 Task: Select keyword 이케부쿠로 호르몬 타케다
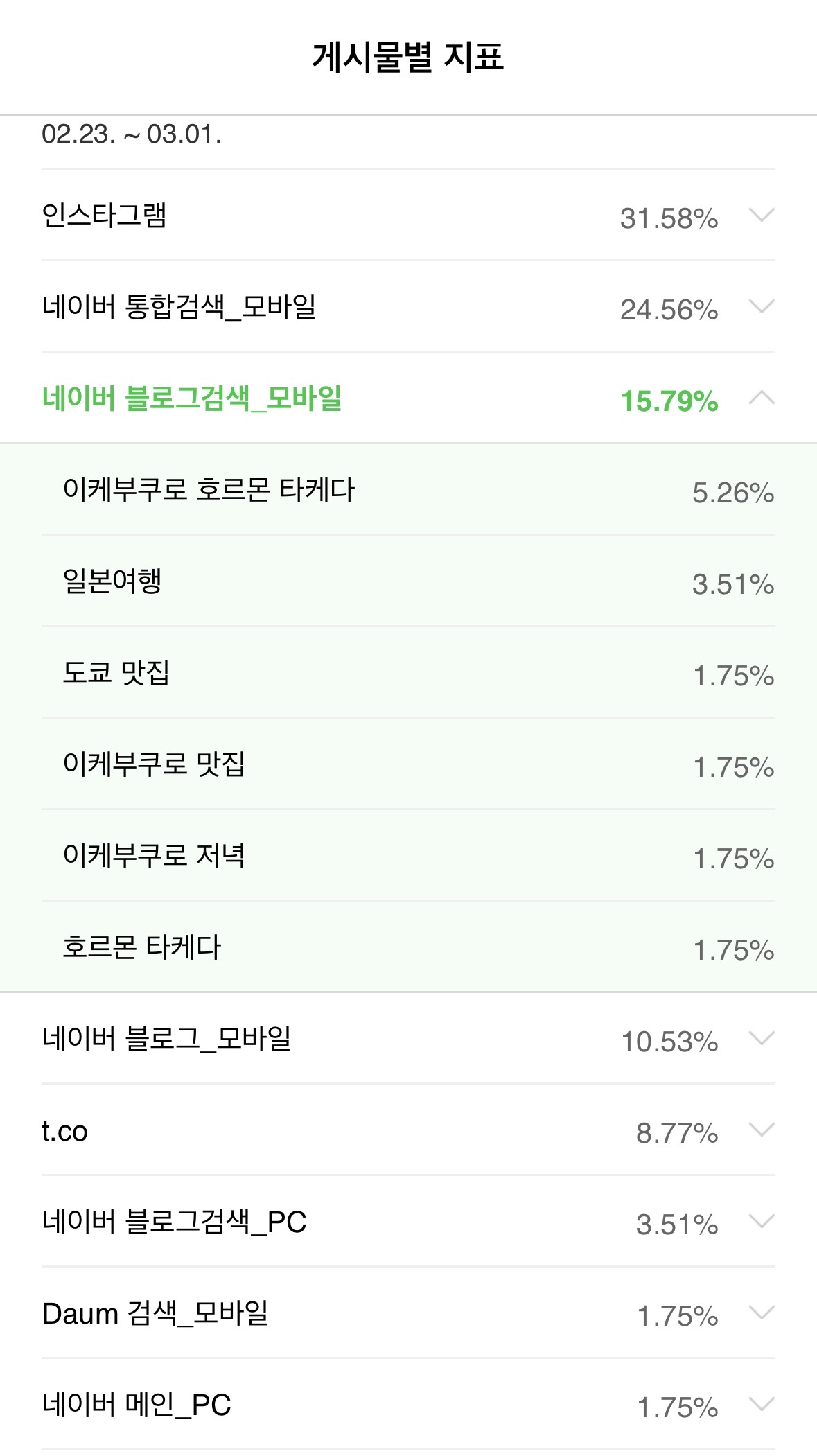click(209, 490)
